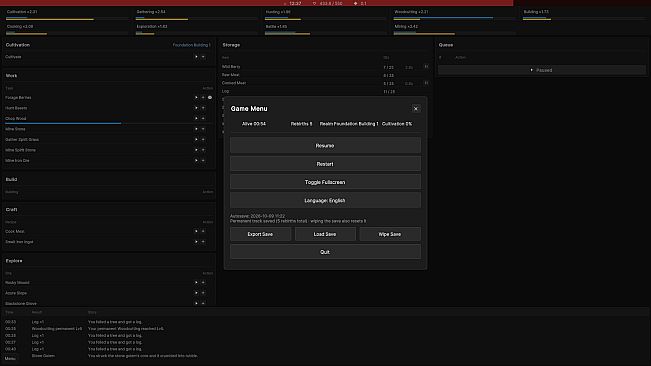Toggle auto-use icon on Cooked Meat storage row

tap(426, 83)
